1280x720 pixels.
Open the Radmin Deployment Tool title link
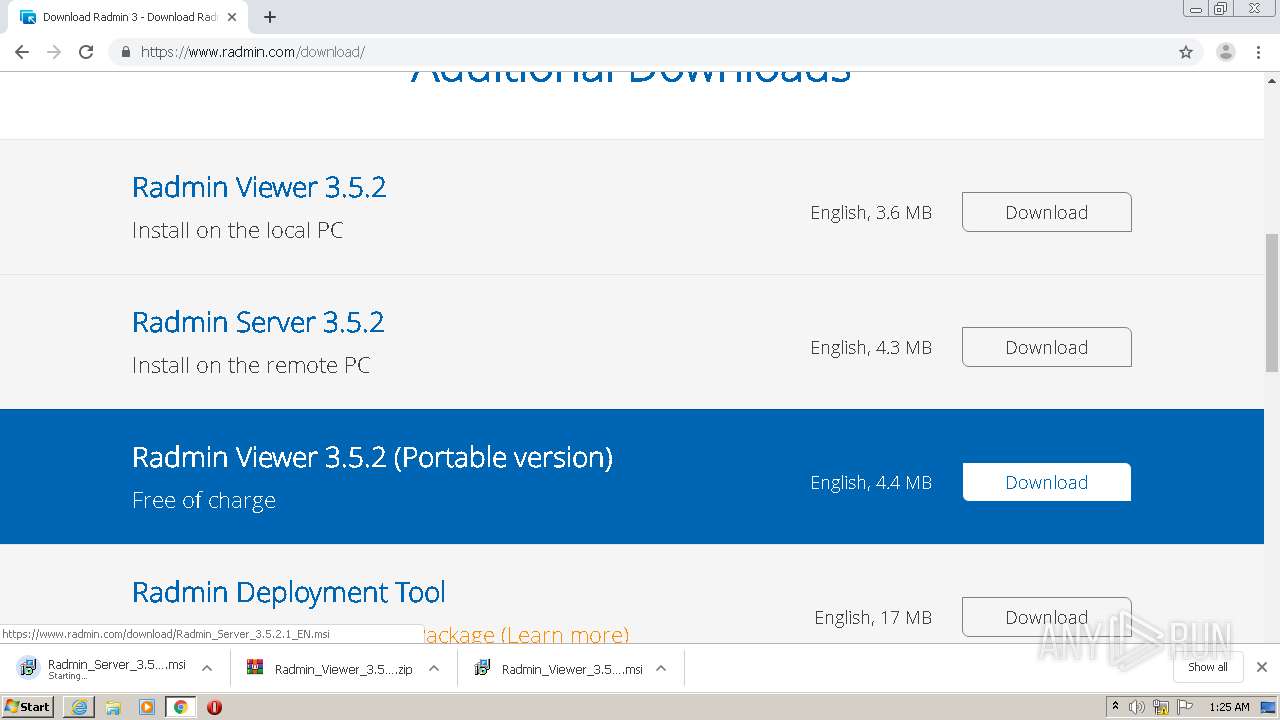(x=289, y=592)
